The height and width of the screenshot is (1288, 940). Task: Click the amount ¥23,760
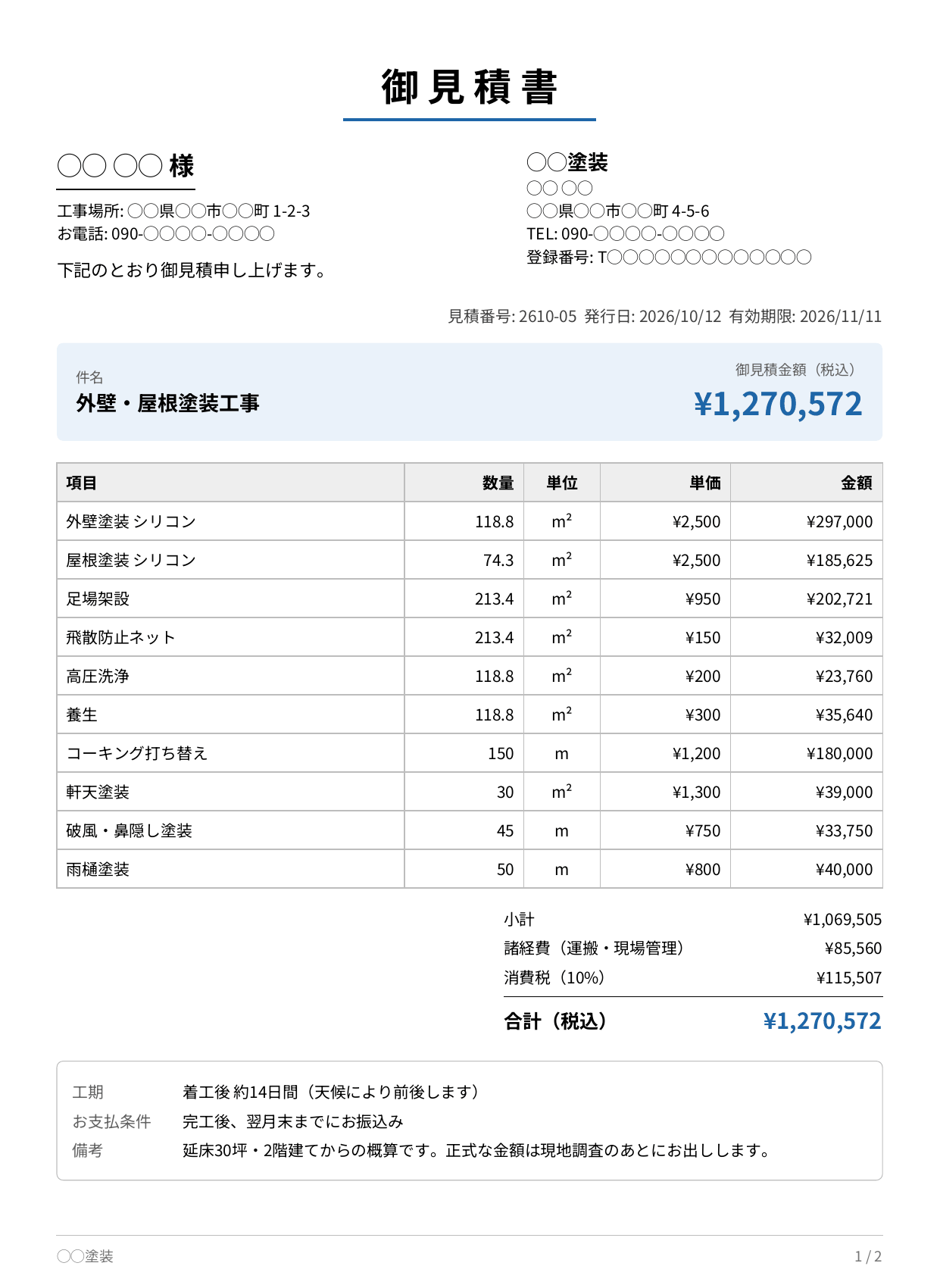pyautogui.click(x=844, y=676)
